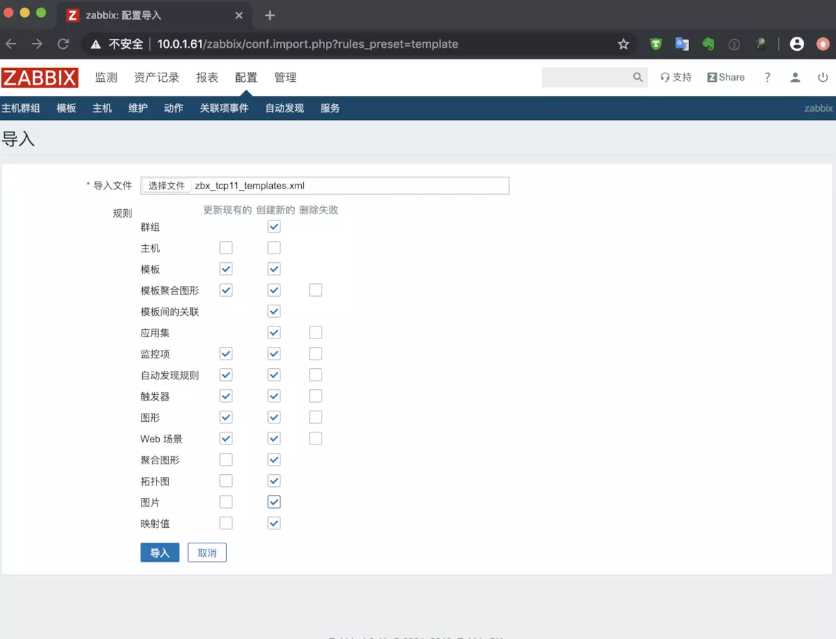Open the Zabbix Share link

click(x=726, y=77)
